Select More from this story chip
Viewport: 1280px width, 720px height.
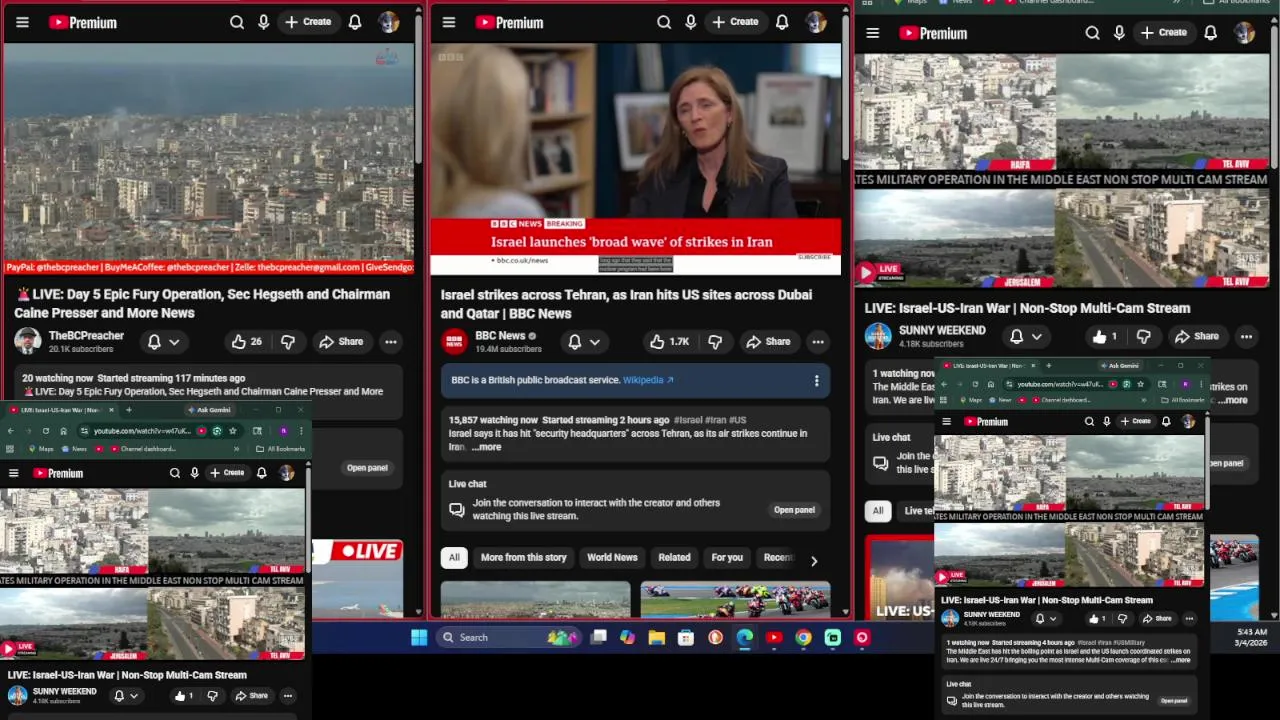(x=523, y=557)
